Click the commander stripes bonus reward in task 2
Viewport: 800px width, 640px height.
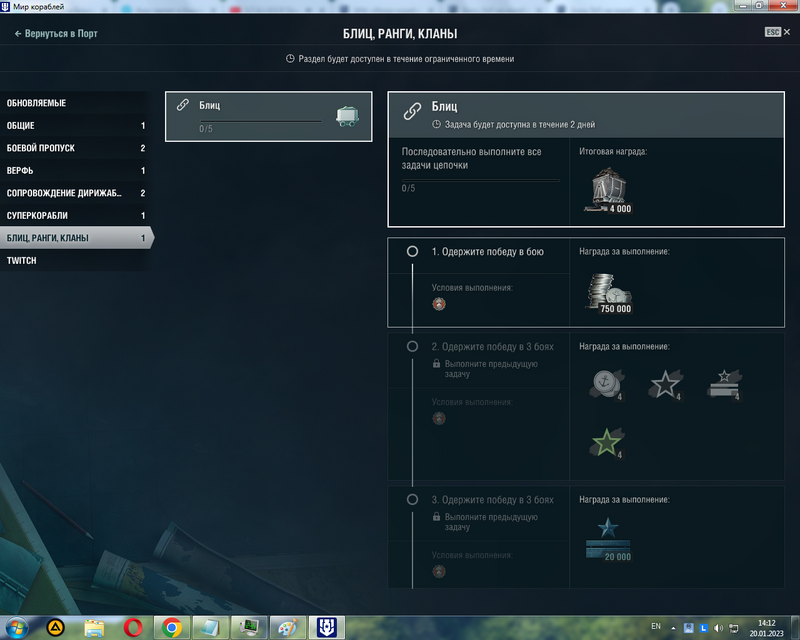[x=724, y=384]
